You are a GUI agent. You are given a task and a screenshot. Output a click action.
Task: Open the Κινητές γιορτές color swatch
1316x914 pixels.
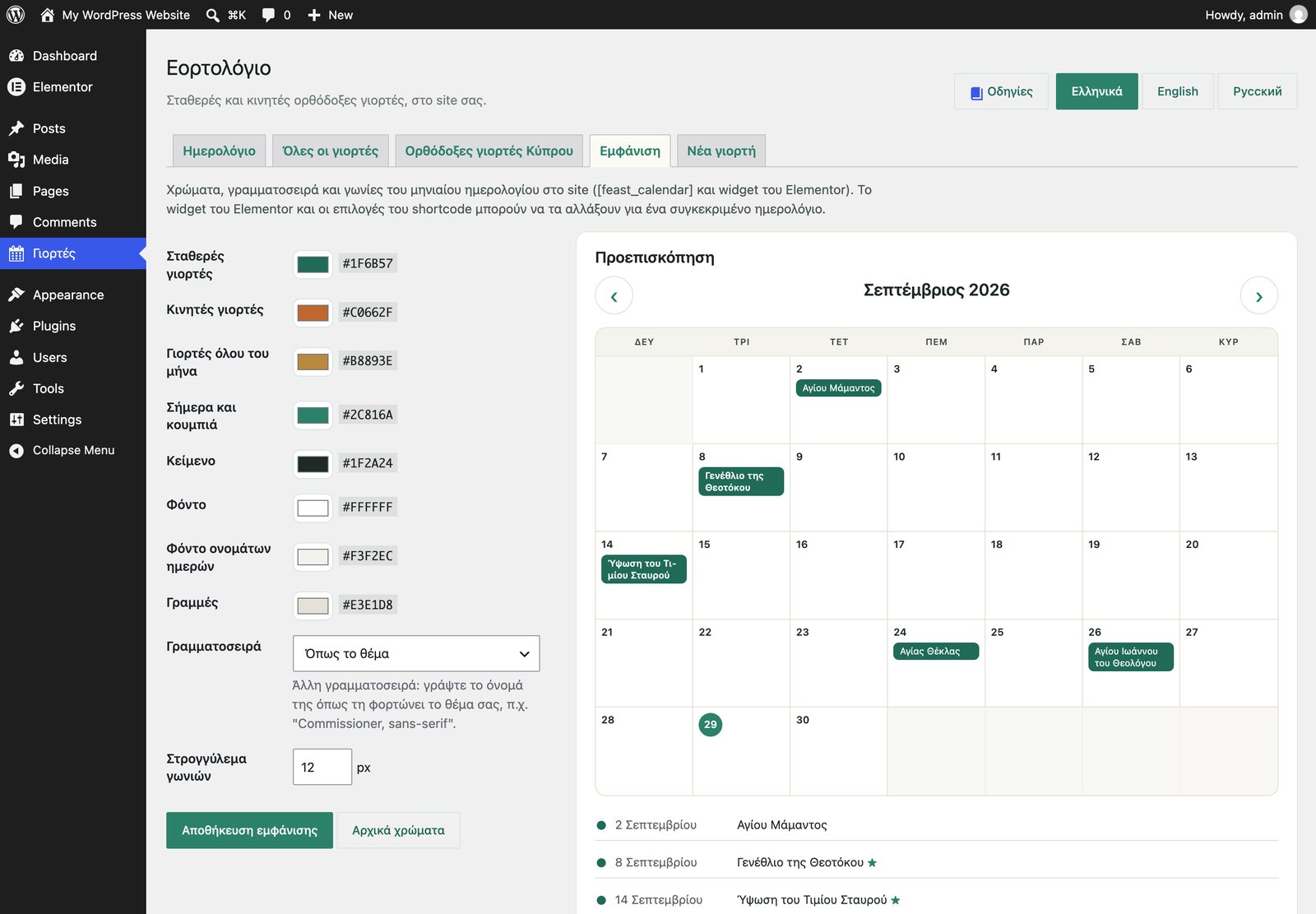(x=313, y=313)
